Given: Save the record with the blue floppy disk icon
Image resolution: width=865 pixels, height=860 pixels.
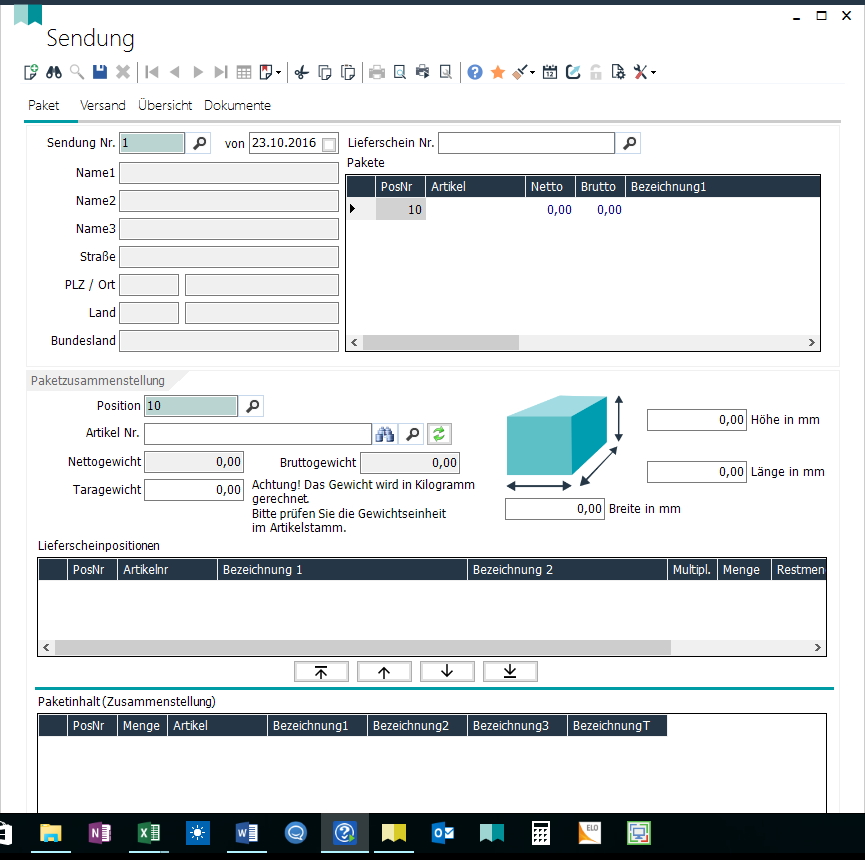Looking at the screenshot, I should [x=100, y=72].
